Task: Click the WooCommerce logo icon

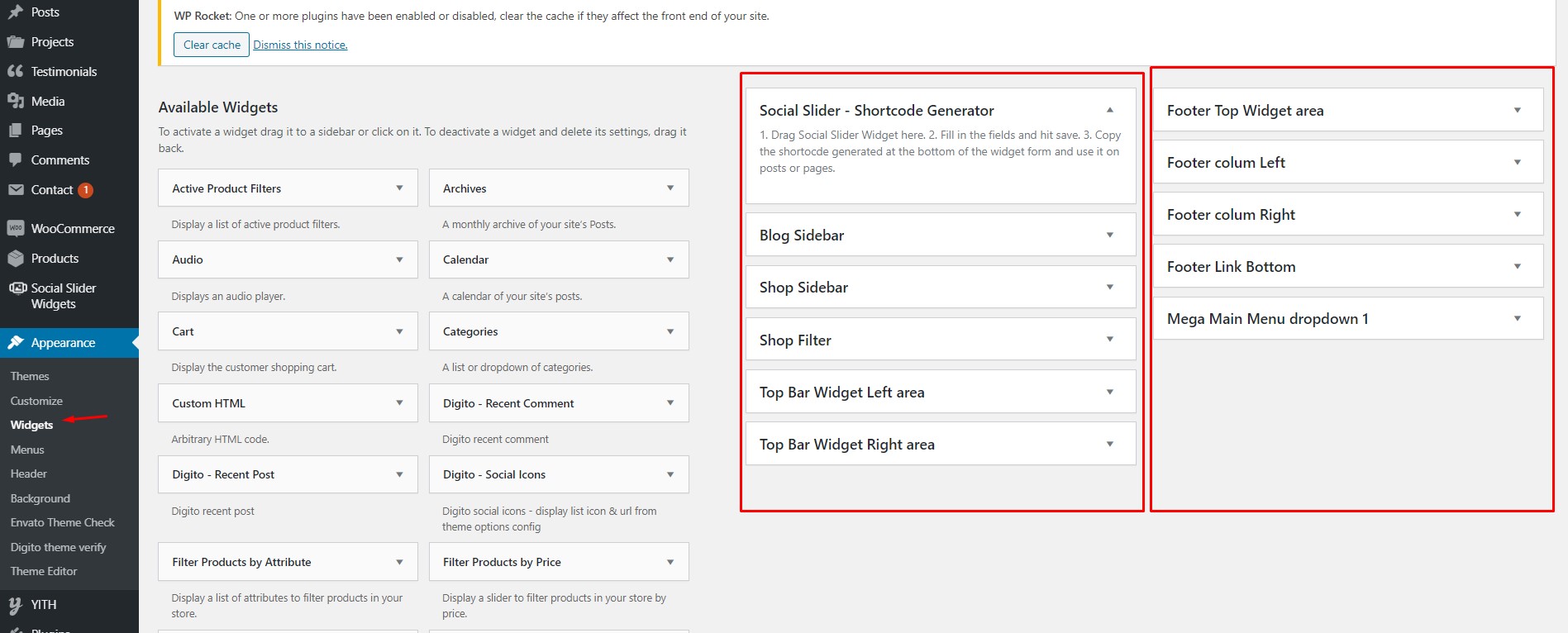Action: click(x=15, y=229)
